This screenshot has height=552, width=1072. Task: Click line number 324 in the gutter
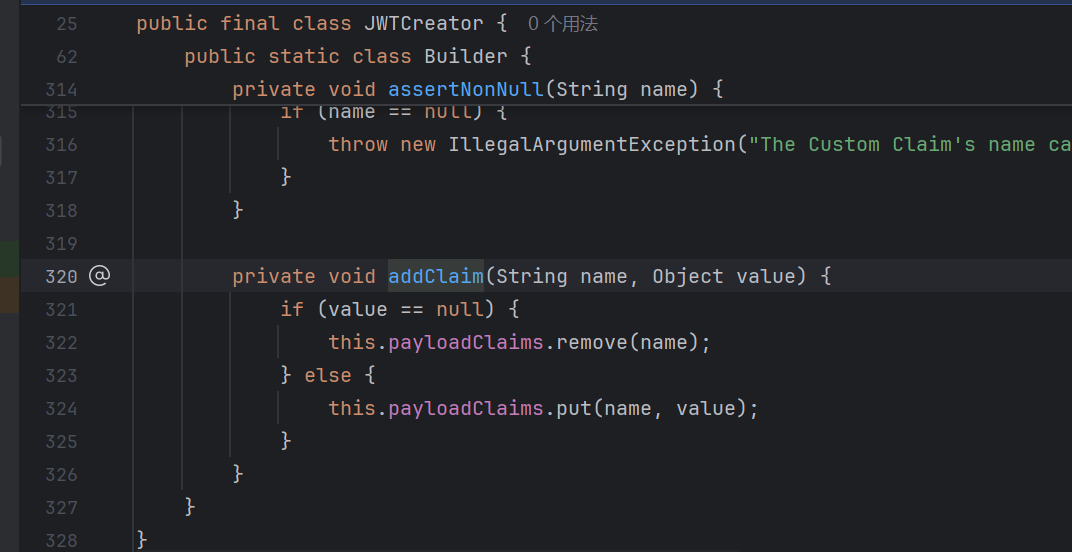[x=61, y=408]
